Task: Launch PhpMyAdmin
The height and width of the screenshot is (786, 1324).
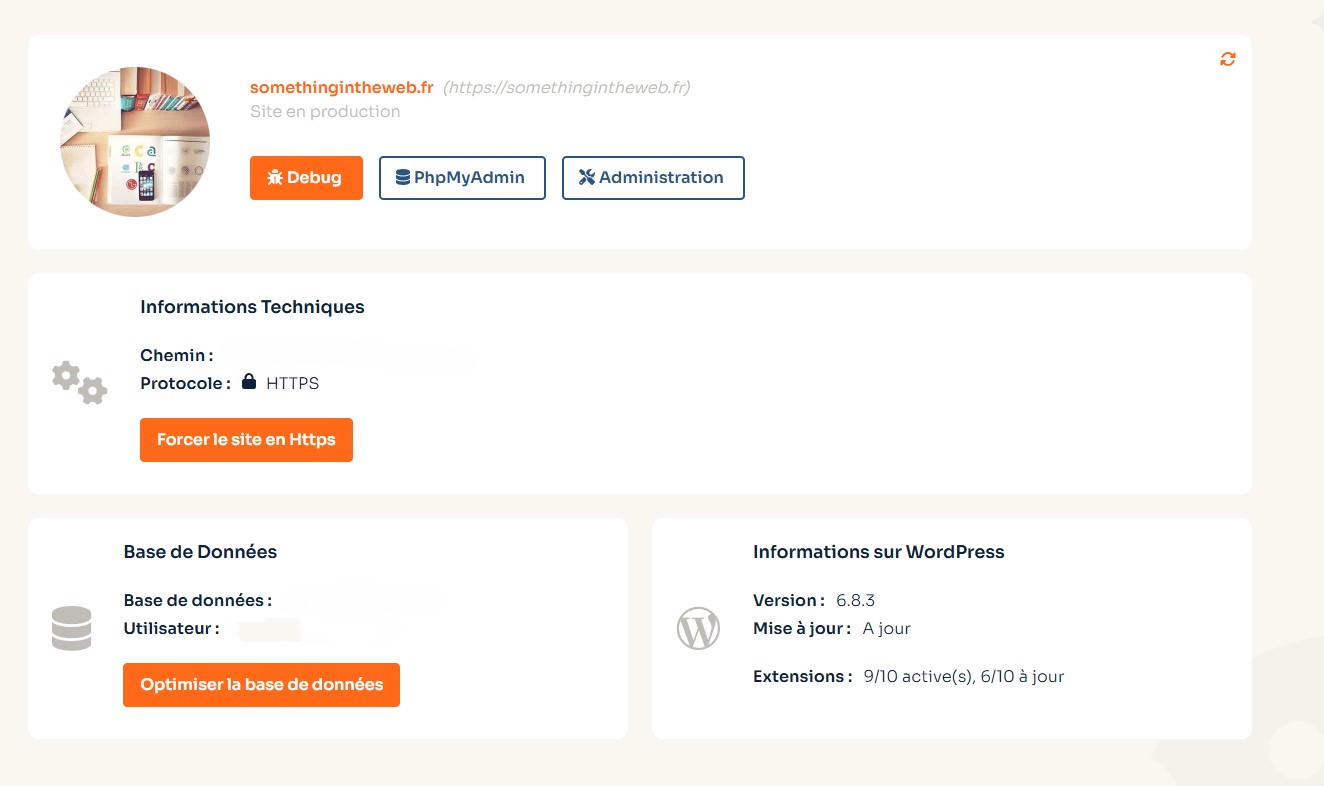Action: coord(462,177)
